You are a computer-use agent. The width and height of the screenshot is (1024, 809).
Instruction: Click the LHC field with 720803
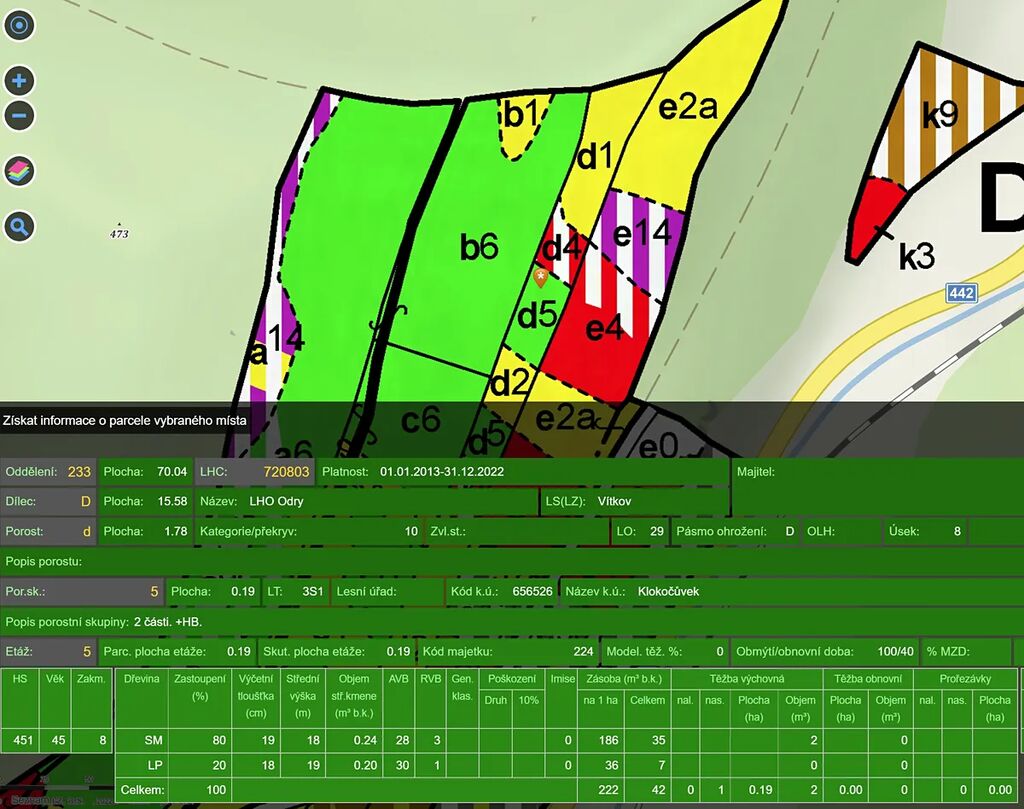[254, 471]
